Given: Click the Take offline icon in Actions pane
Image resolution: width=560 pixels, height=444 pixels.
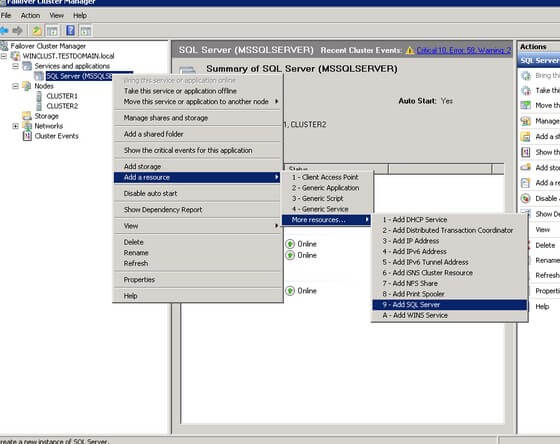Looking at the screenshot, I should pos(526,91).
